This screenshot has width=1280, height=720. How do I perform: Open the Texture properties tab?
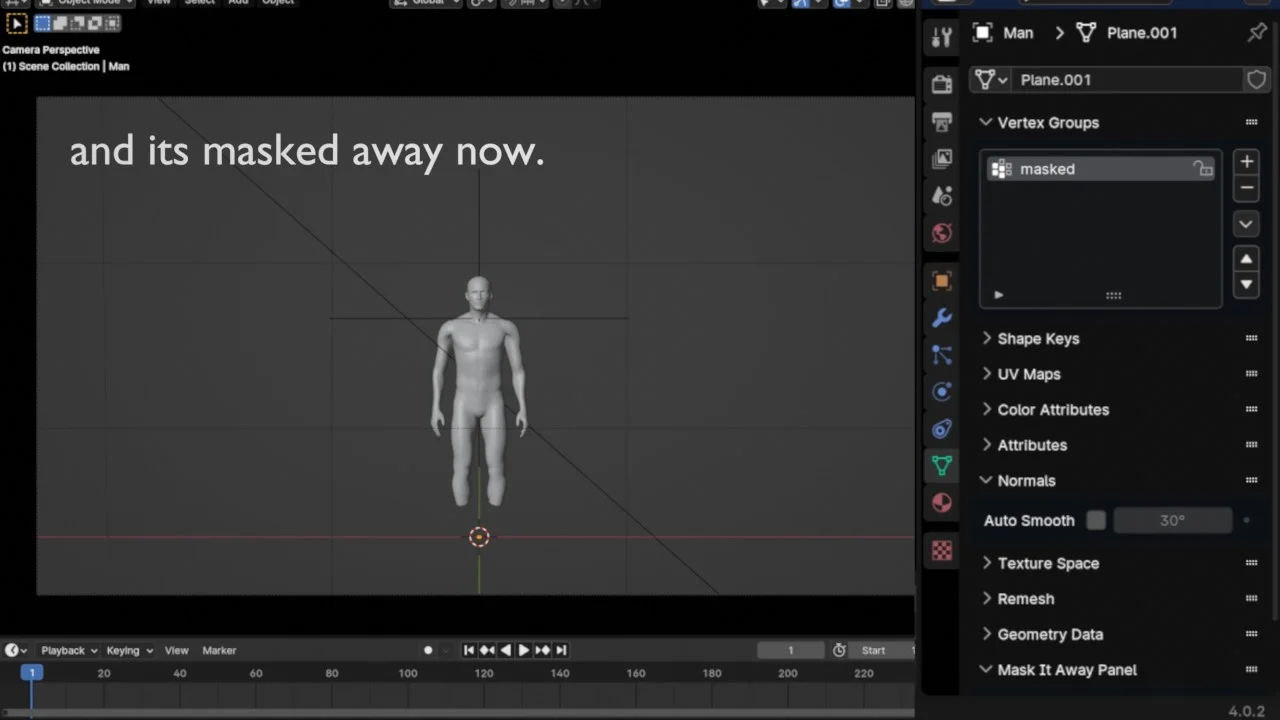point(941,550)
